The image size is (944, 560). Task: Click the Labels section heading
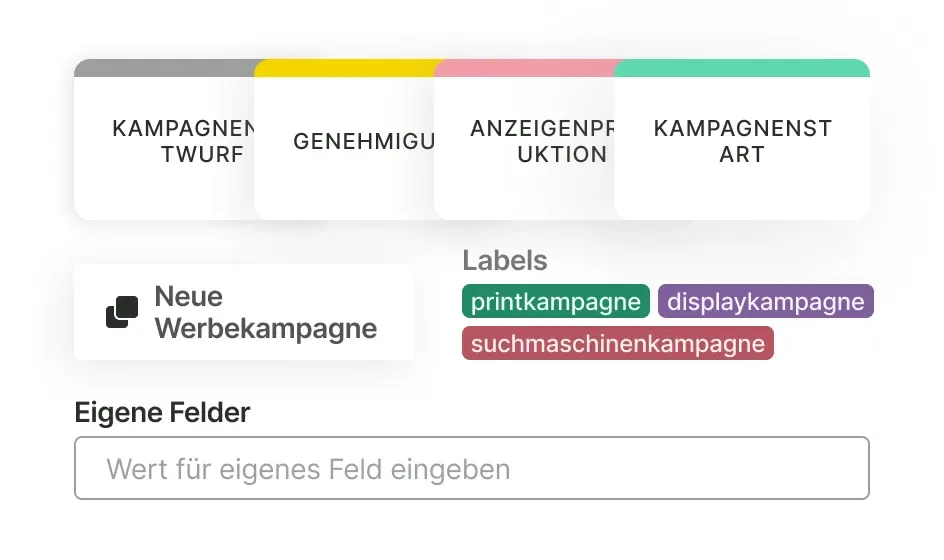pos(505,261)
